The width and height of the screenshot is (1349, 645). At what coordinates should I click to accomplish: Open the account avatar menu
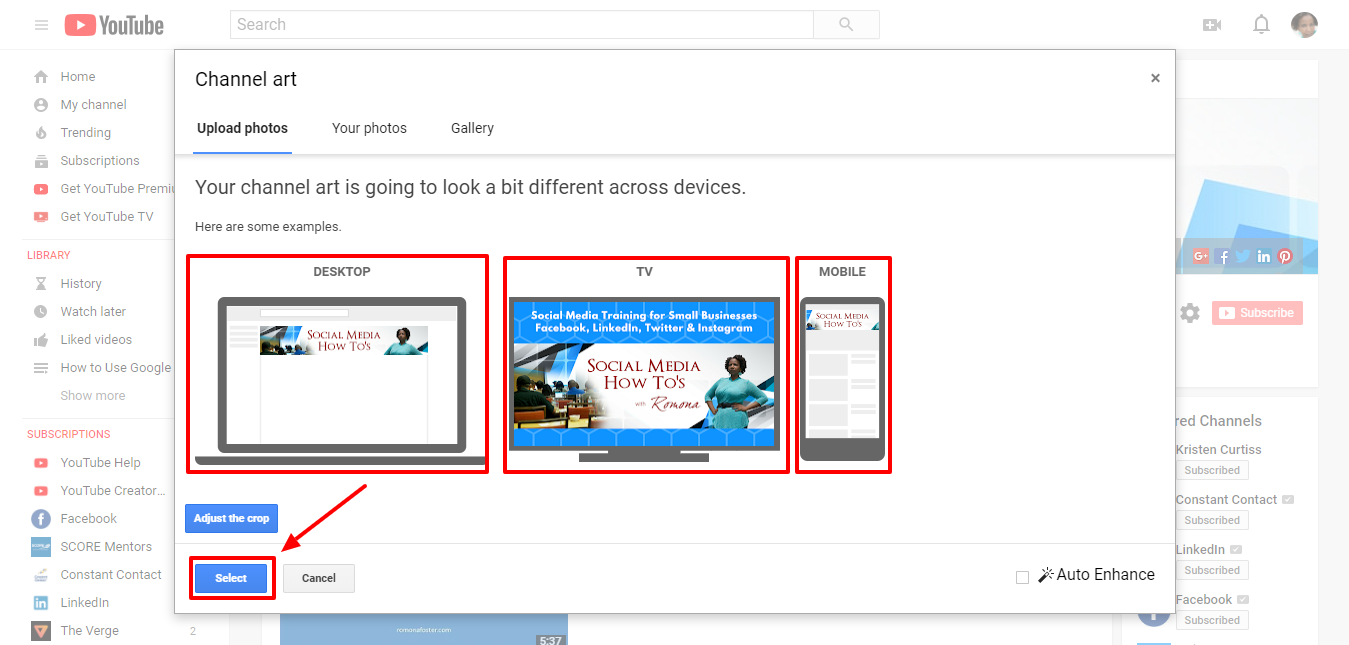pyautogui.click(x=1304, y=25)
